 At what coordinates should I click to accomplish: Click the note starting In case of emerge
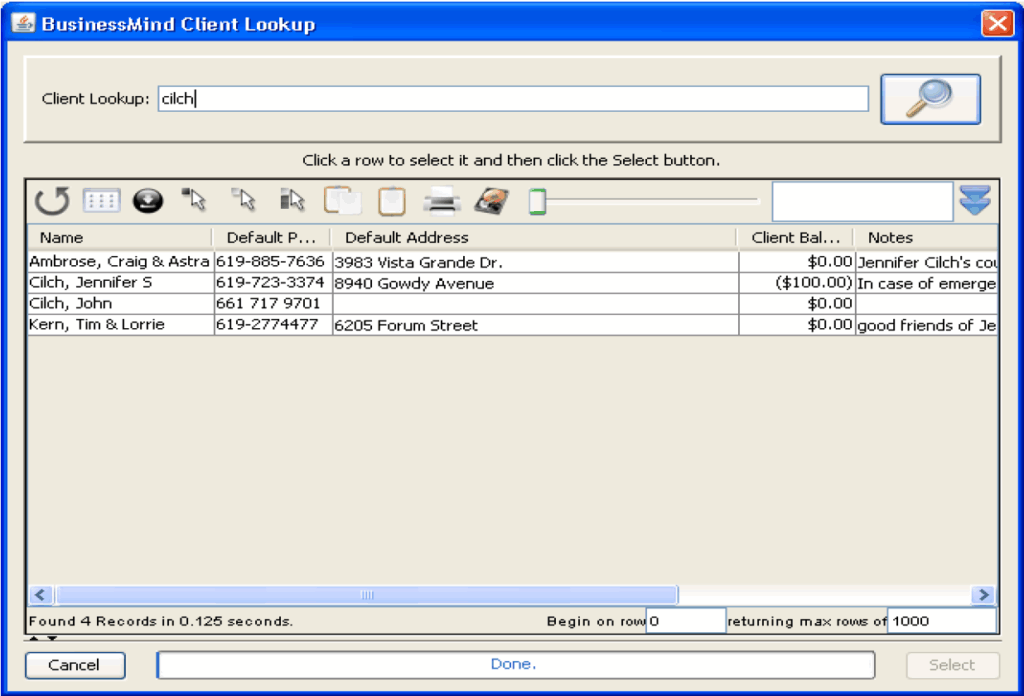[x=927, y=283]
